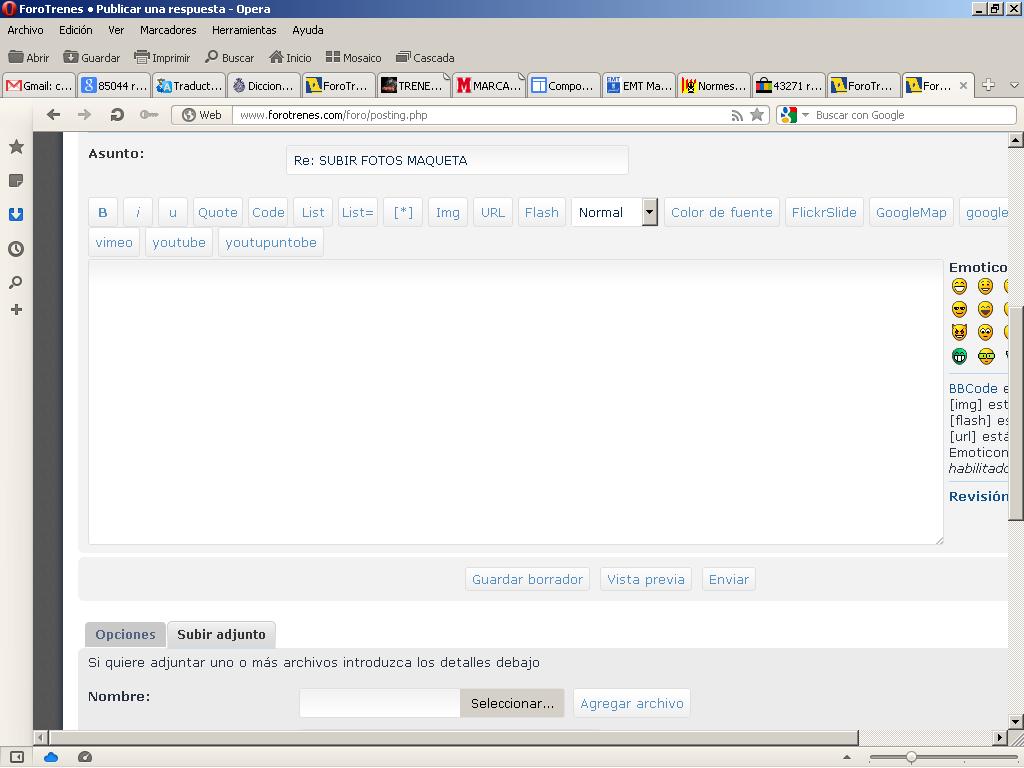Expand the Normal font size dropdown
Image resolution: width=1024 pixels, height=768 pixels.
pos(649,212)
